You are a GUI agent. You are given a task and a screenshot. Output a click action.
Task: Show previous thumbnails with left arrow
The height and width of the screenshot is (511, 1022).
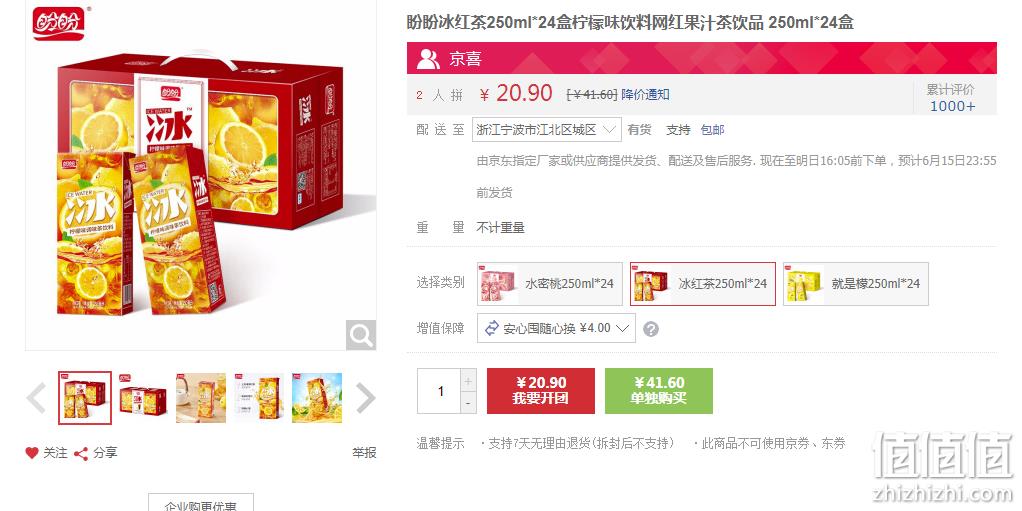coord(36,398)
